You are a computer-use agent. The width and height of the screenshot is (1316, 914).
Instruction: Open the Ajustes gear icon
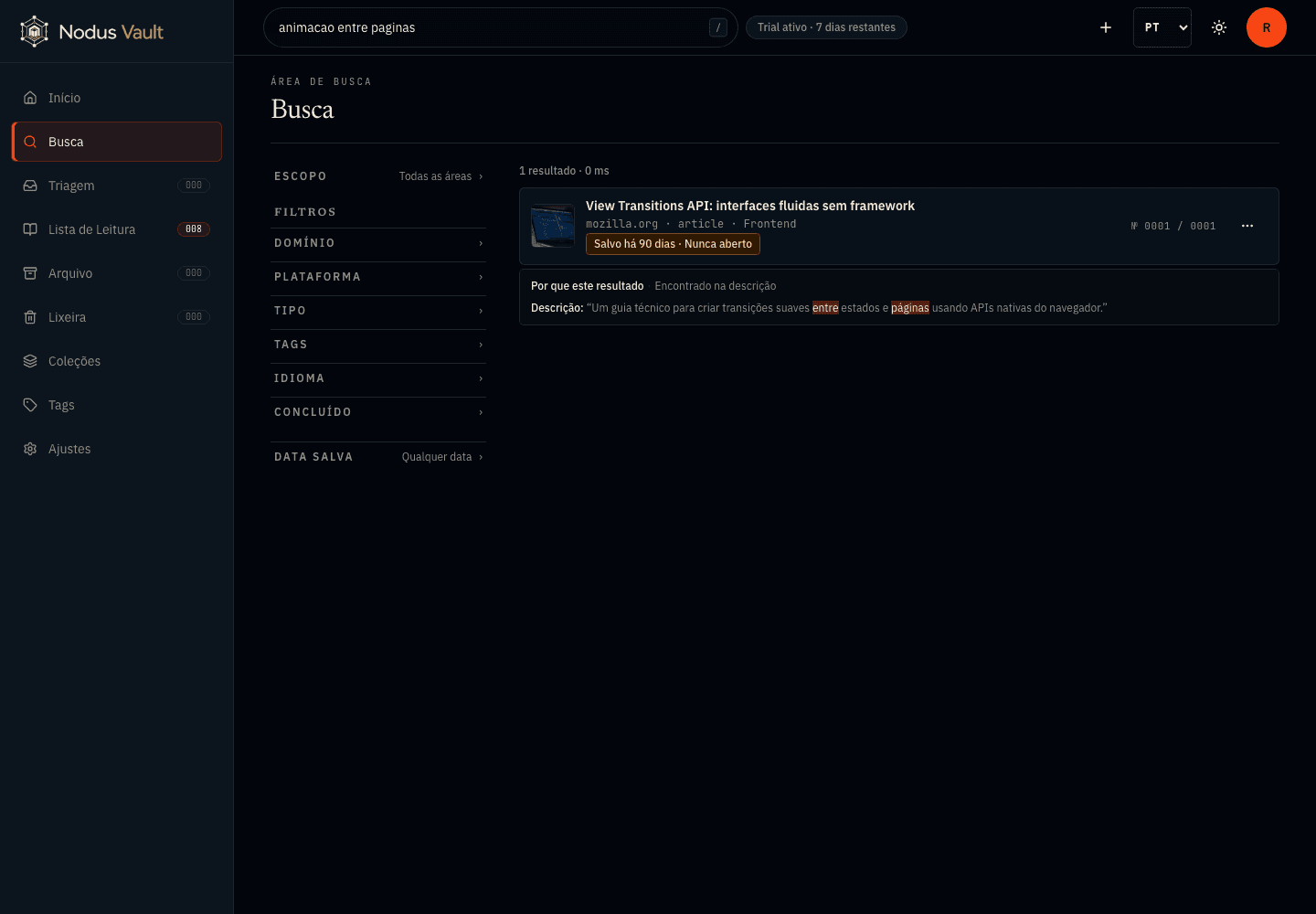[30, 449]
